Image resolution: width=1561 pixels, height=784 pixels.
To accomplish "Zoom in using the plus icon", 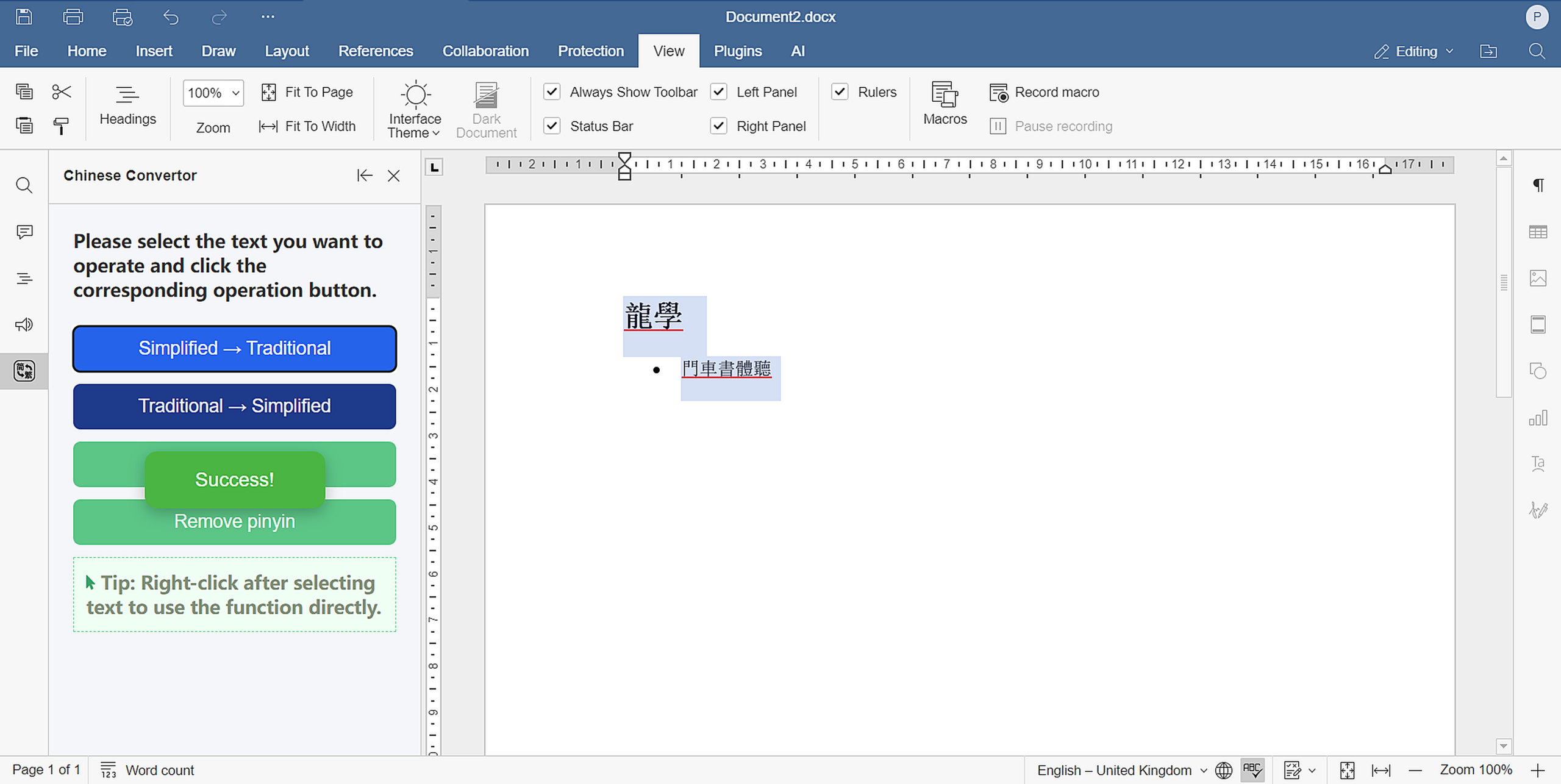I will tap(1538, 770).
